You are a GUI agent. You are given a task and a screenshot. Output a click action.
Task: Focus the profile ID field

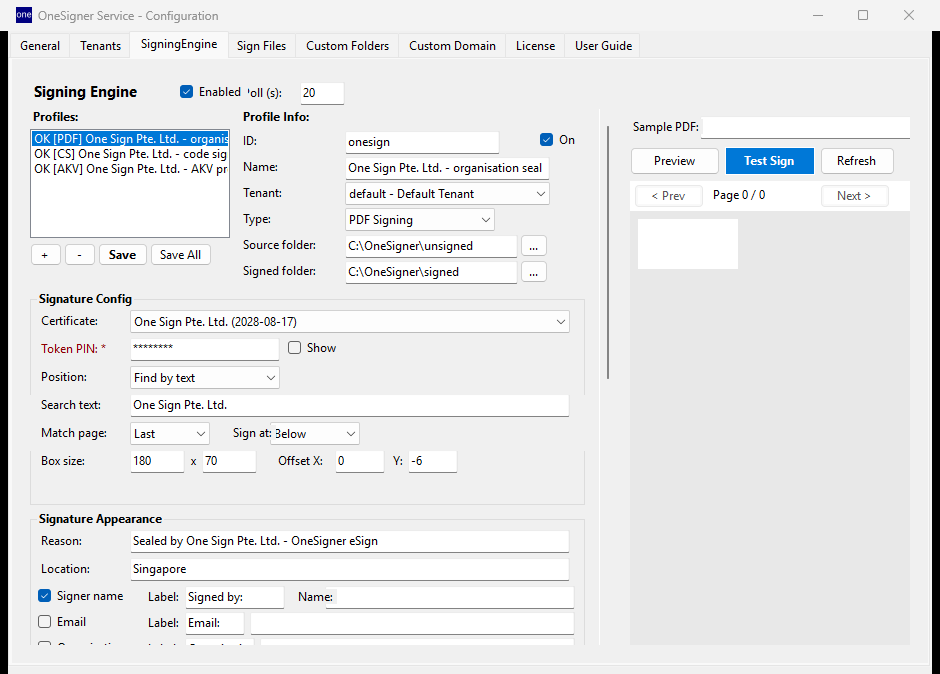(x=422, y=142)
